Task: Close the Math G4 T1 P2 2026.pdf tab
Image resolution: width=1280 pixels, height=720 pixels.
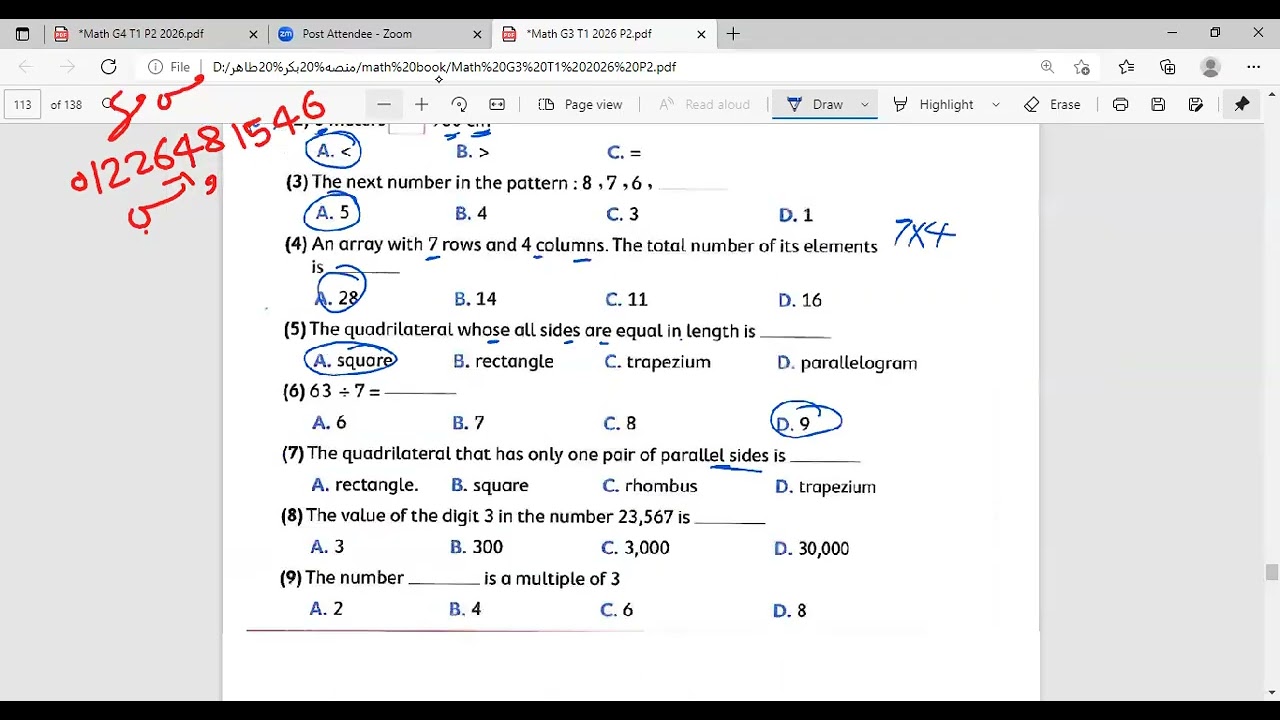Action: [253, 34]
